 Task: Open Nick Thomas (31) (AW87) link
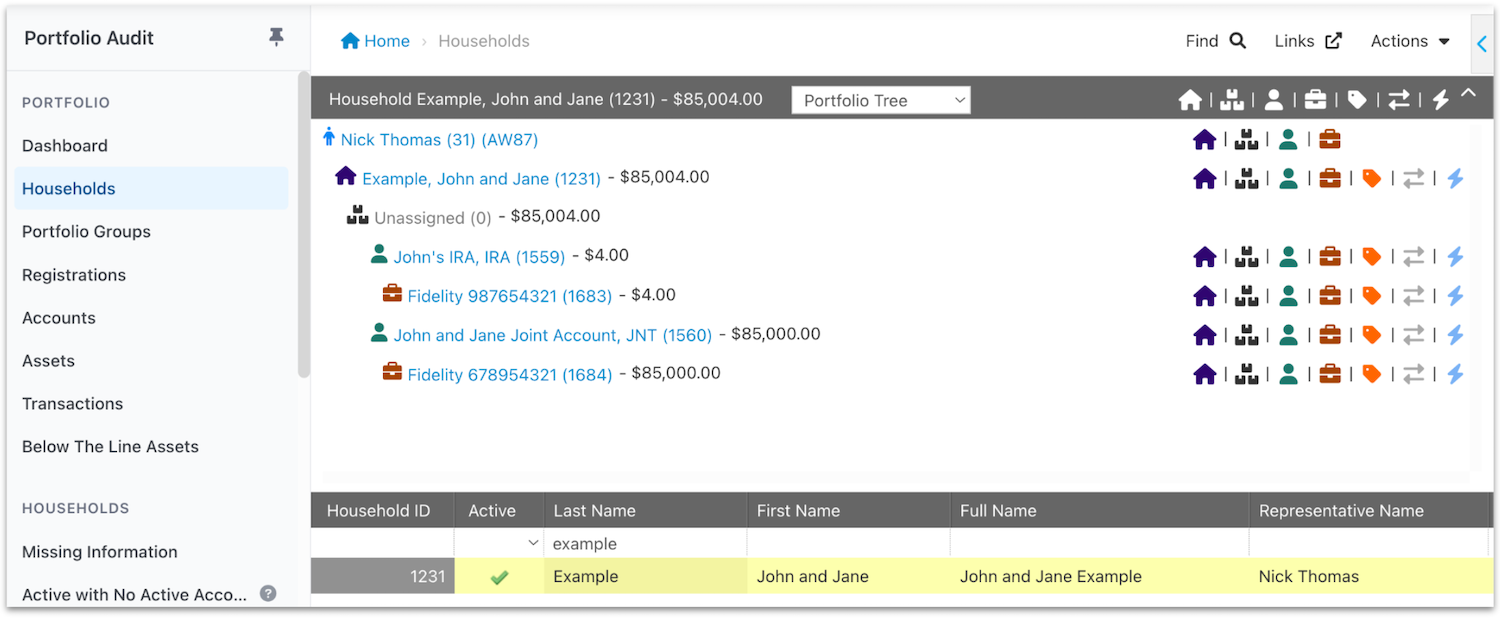pos(439,140)
